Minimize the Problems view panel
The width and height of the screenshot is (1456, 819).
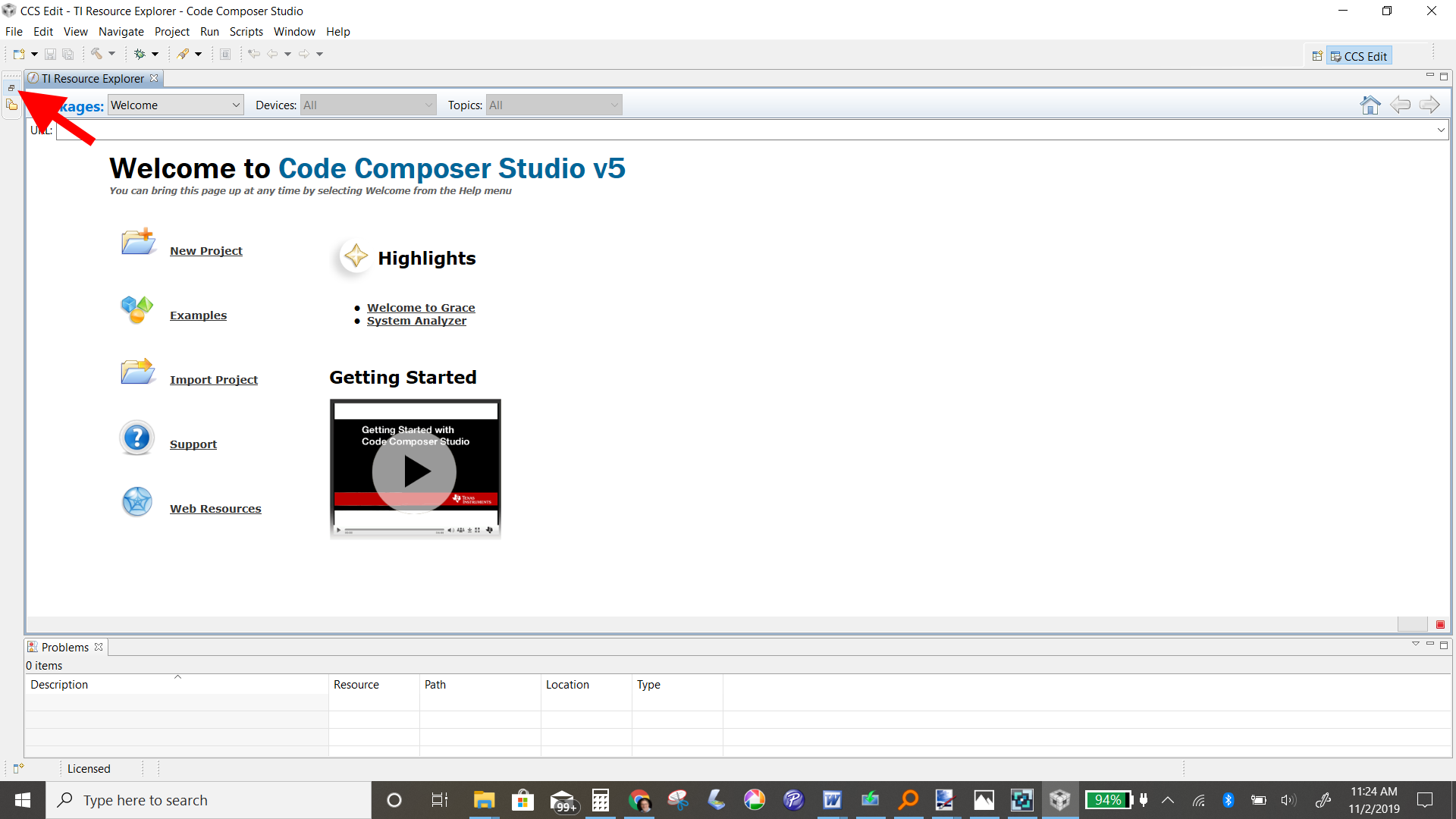point(1430,645)
